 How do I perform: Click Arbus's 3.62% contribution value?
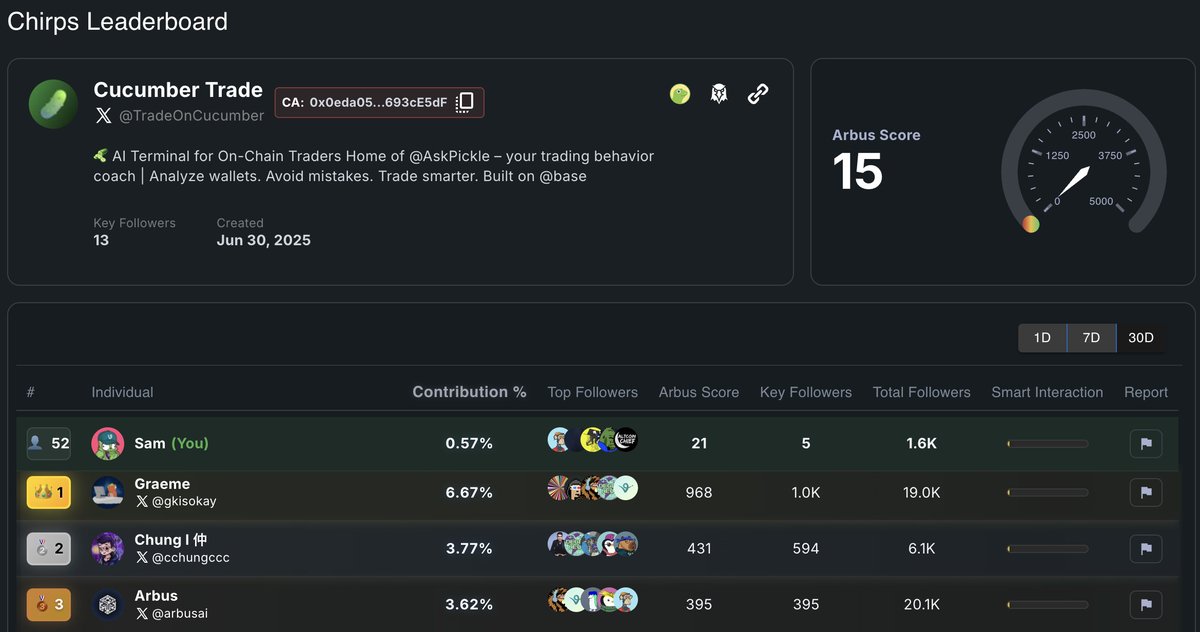(469, 604)
